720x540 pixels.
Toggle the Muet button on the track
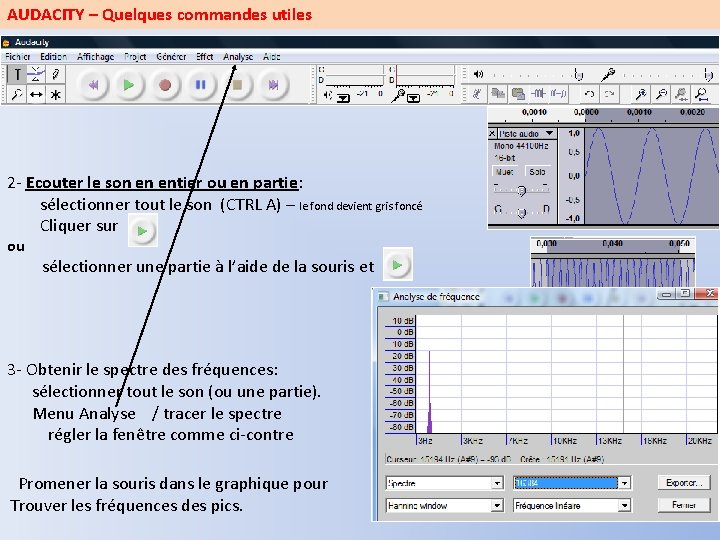(x=505, y=172)
